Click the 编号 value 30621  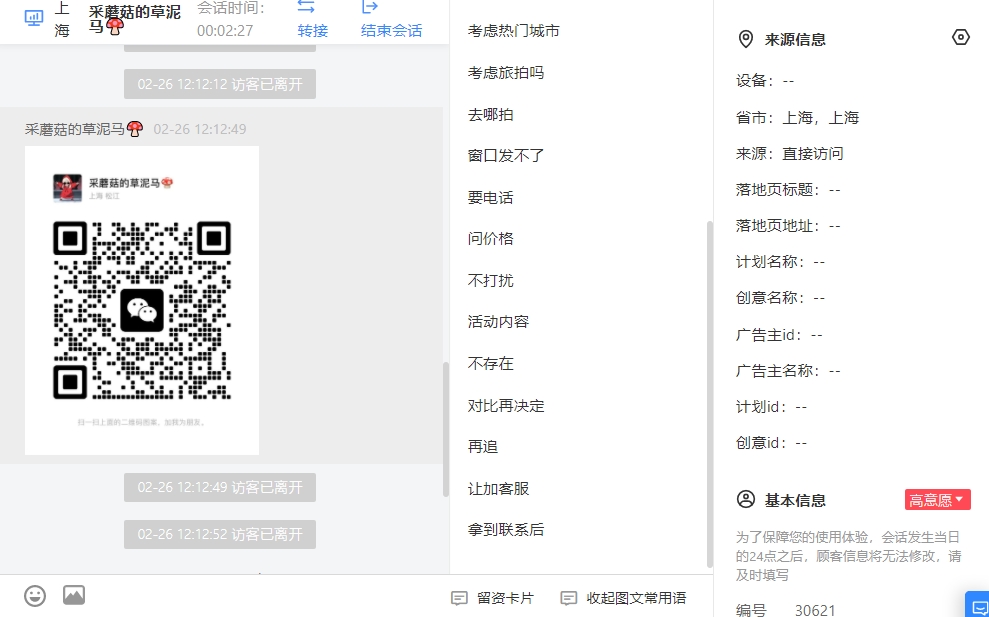pos(815,610)
